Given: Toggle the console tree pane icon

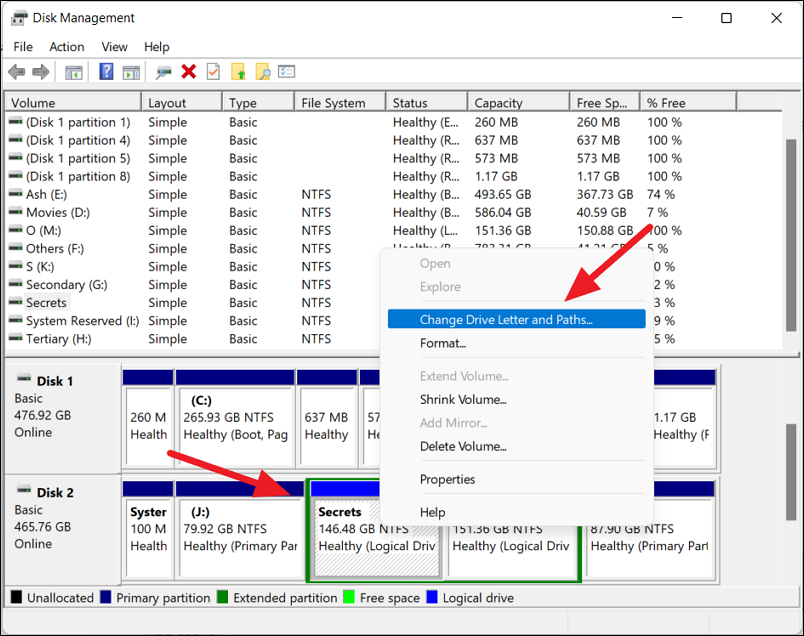Looking at the screenshot, I should pyautogui.click(x=74, y=72).
